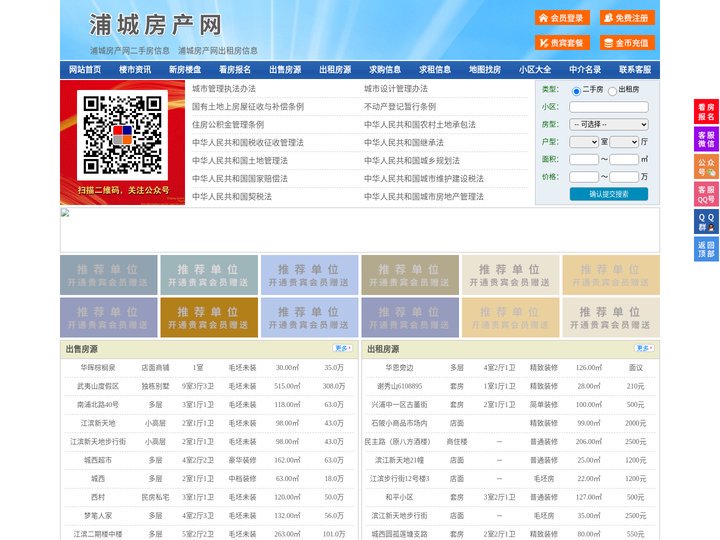This screenshot has height=540, width=720.
Task: Click the brown-gold 推荐单位 tile
Action: click(x=209, y=317)
